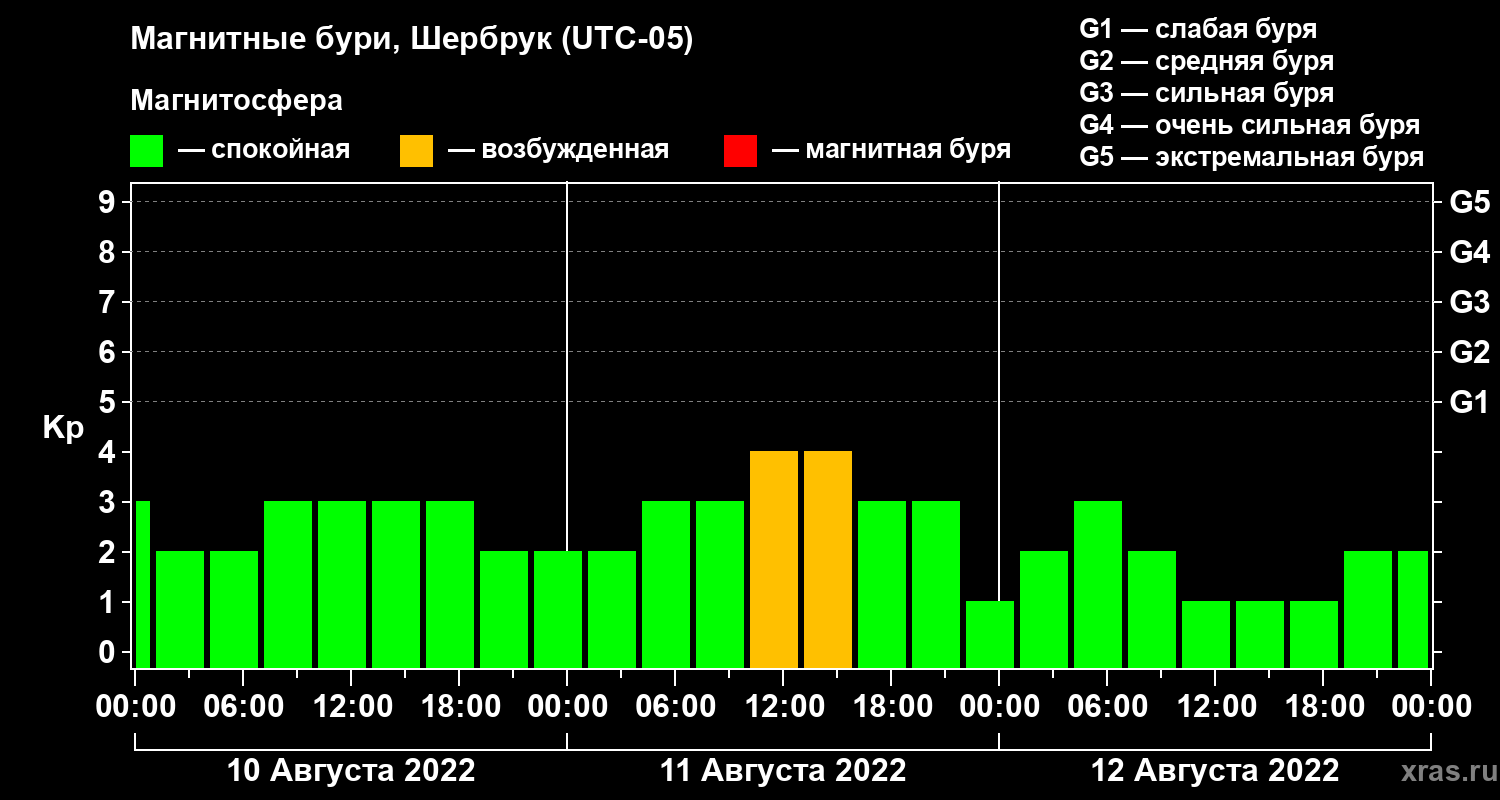
Task: Click the green 'спокойная' legend swatch
Action: (146, 151)
